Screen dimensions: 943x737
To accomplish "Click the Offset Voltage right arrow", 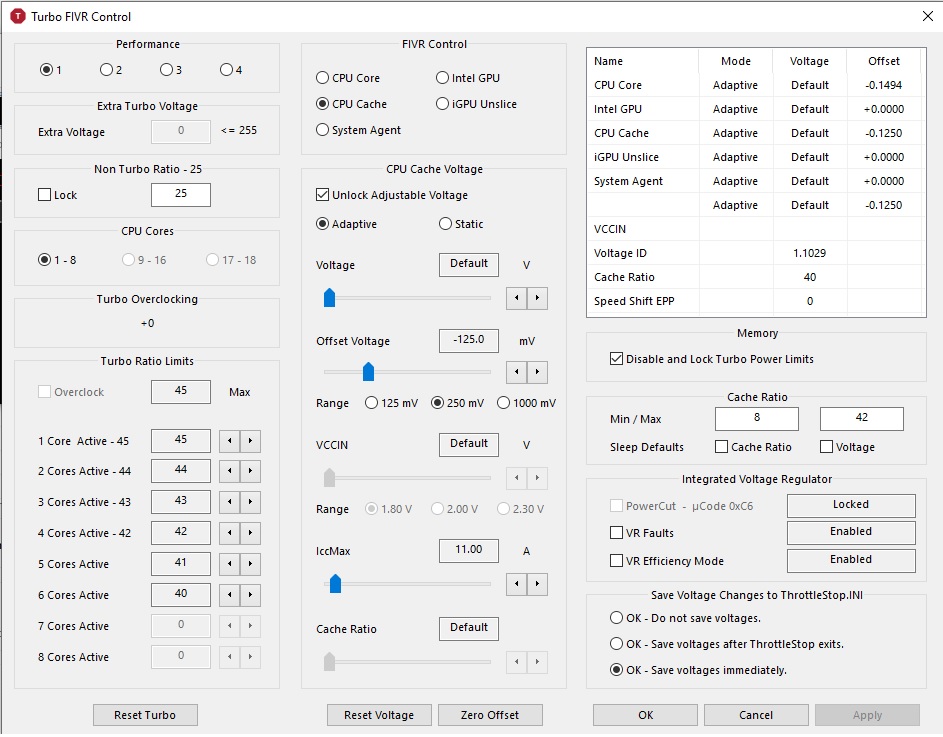I will click(x=537, y=372).
